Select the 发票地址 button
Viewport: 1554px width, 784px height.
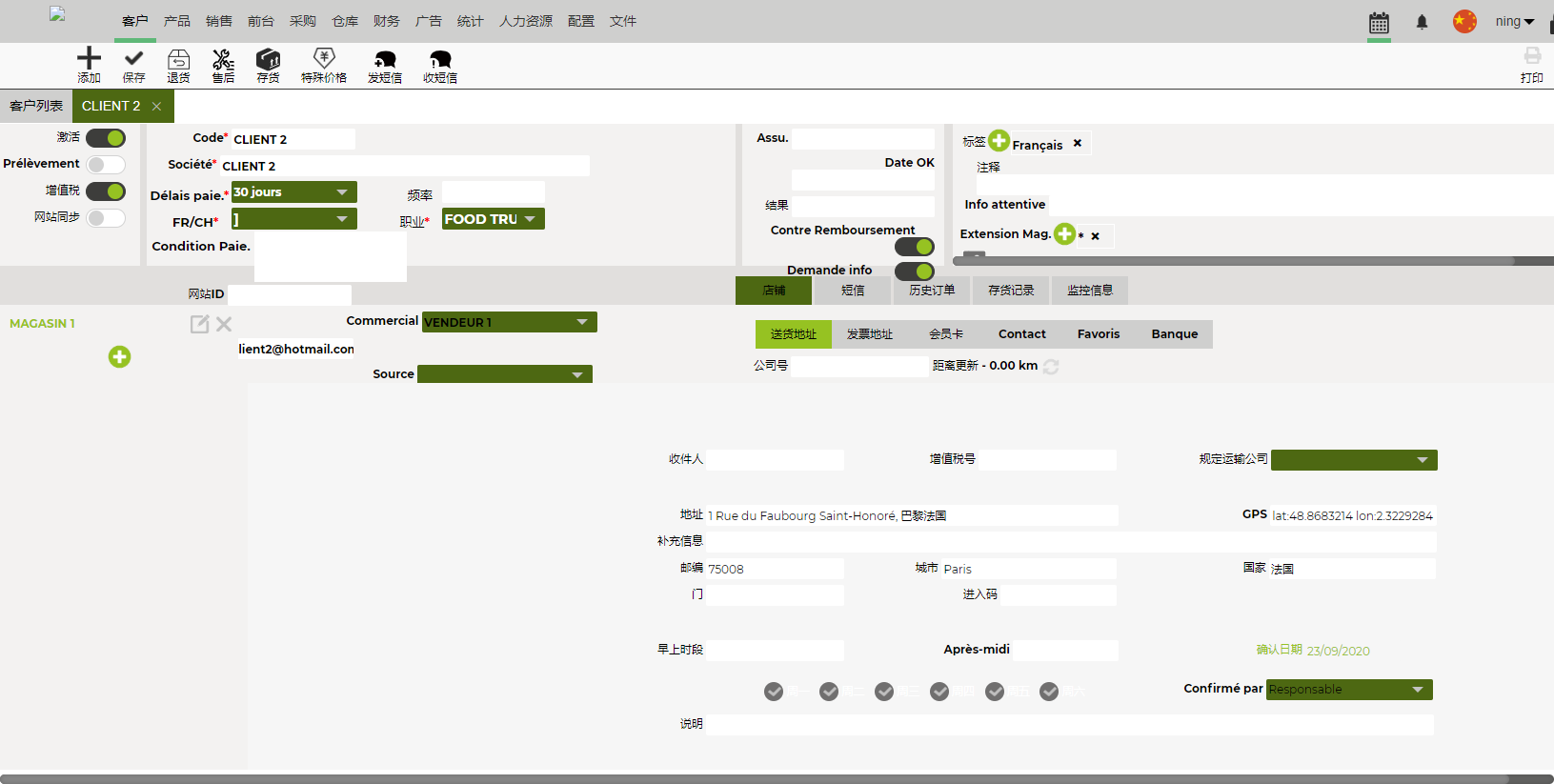coord(869,334)
